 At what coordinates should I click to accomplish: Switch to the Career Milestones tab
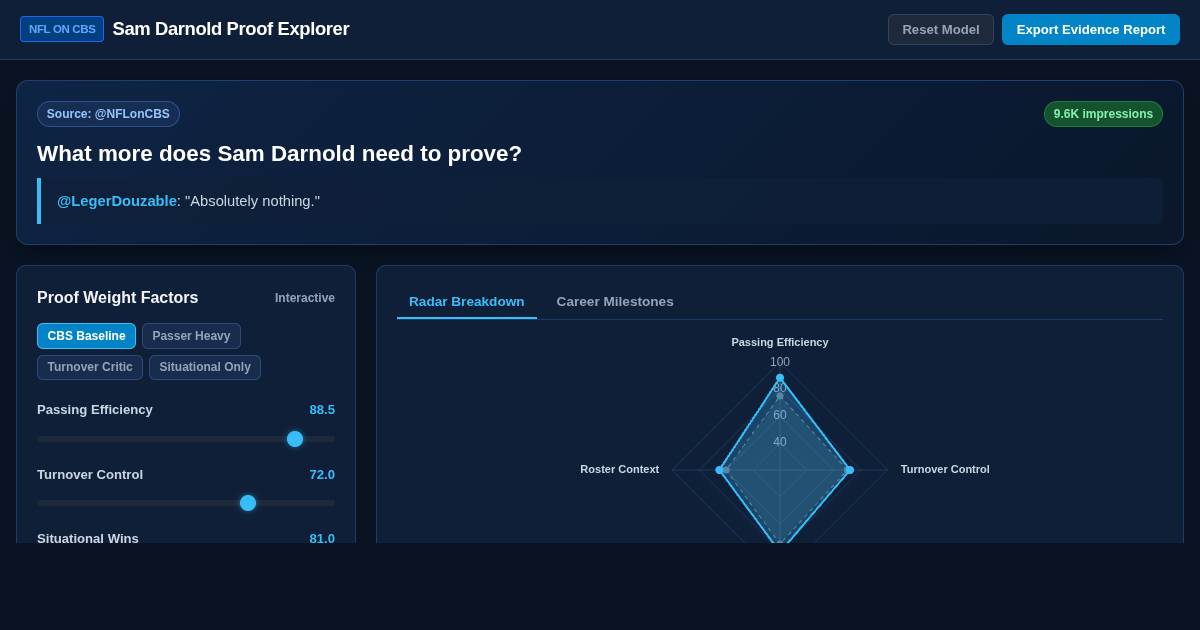pos(615,302)
